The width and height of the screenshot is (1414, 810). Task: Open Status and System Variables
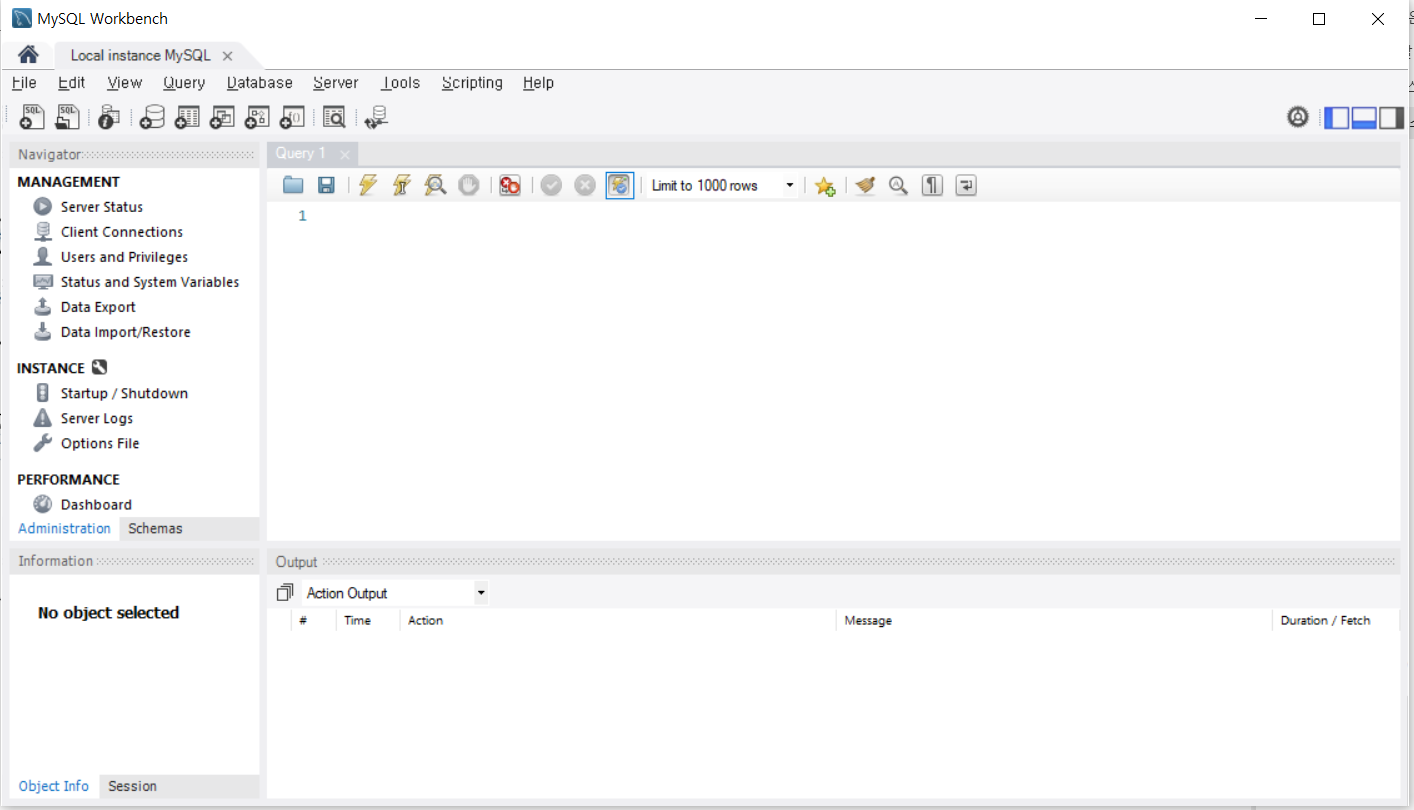click(x=149, y=282)
